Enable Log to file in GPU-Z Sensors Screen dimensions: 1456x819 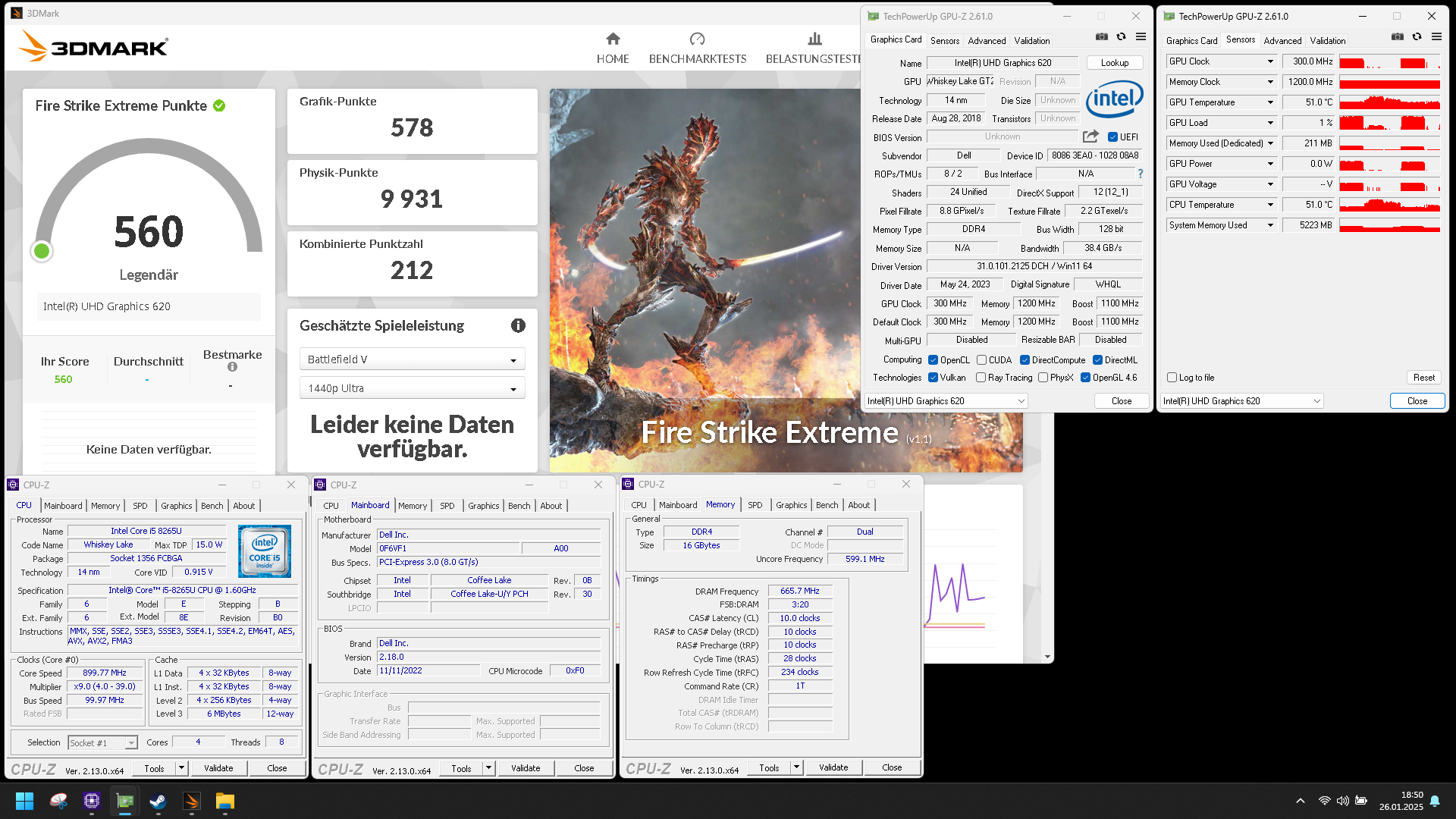point(1172,378)
